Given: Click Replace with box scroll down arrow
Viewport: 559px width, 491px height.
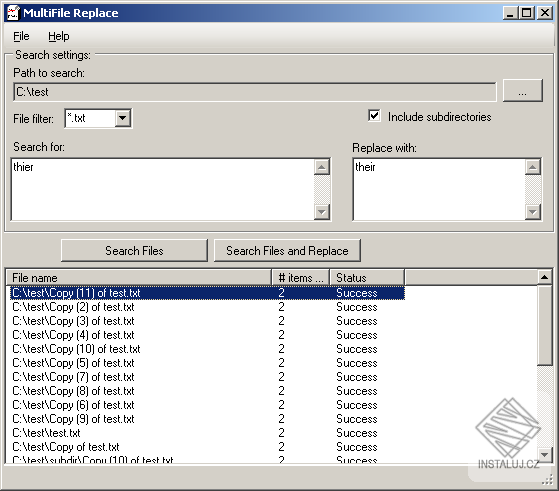Looking at the screenshot, I should pyautogui.click(x=533, y=212).
